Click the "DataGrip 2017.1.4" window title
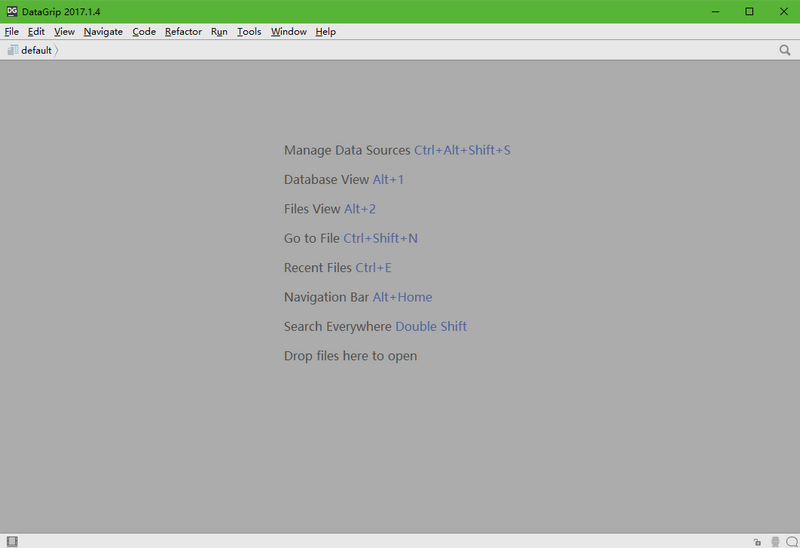Viewport: 800px width, 548px height. pos(61,11)
